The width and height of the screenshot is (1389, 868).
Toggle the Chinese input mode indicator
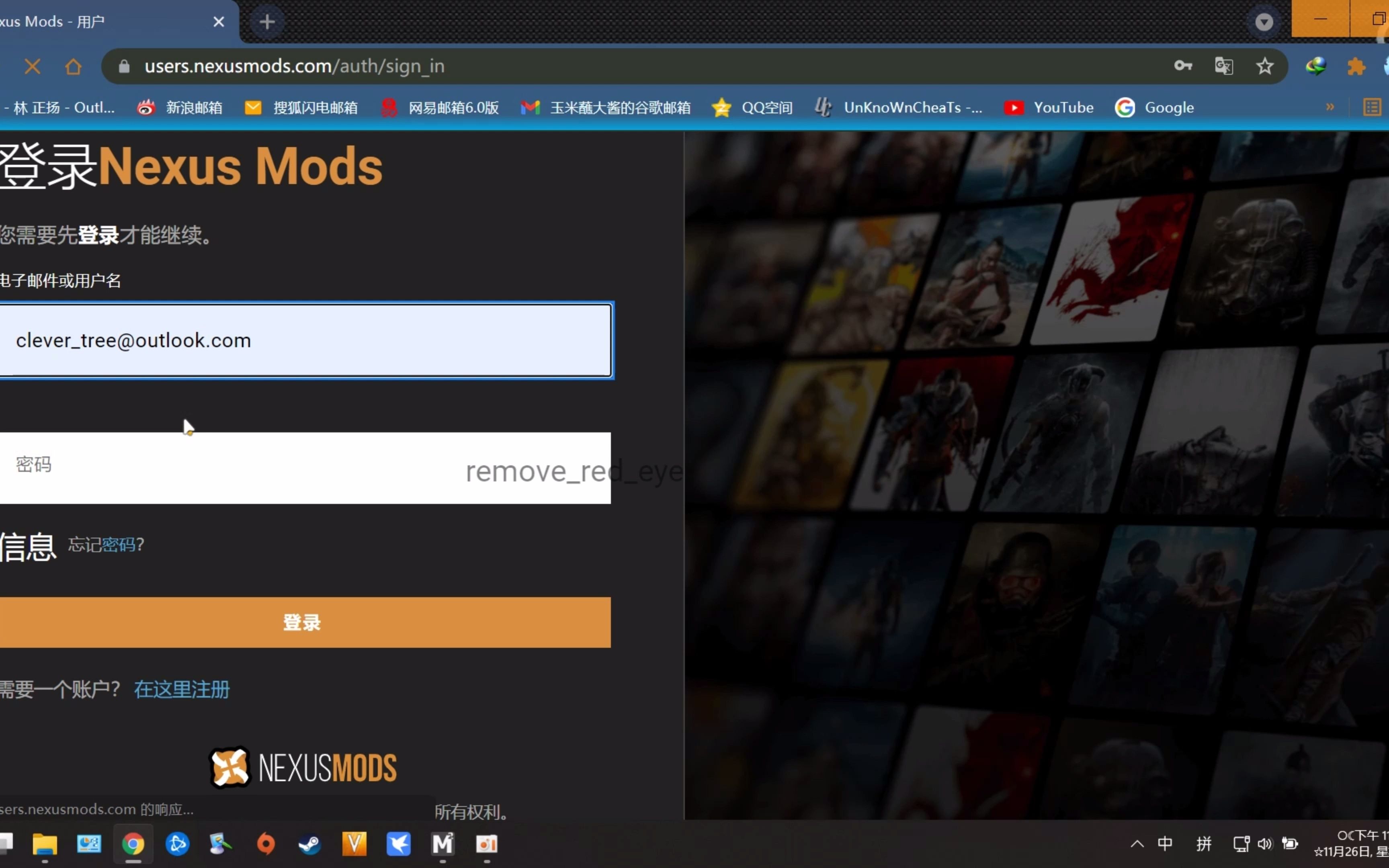1165,843
